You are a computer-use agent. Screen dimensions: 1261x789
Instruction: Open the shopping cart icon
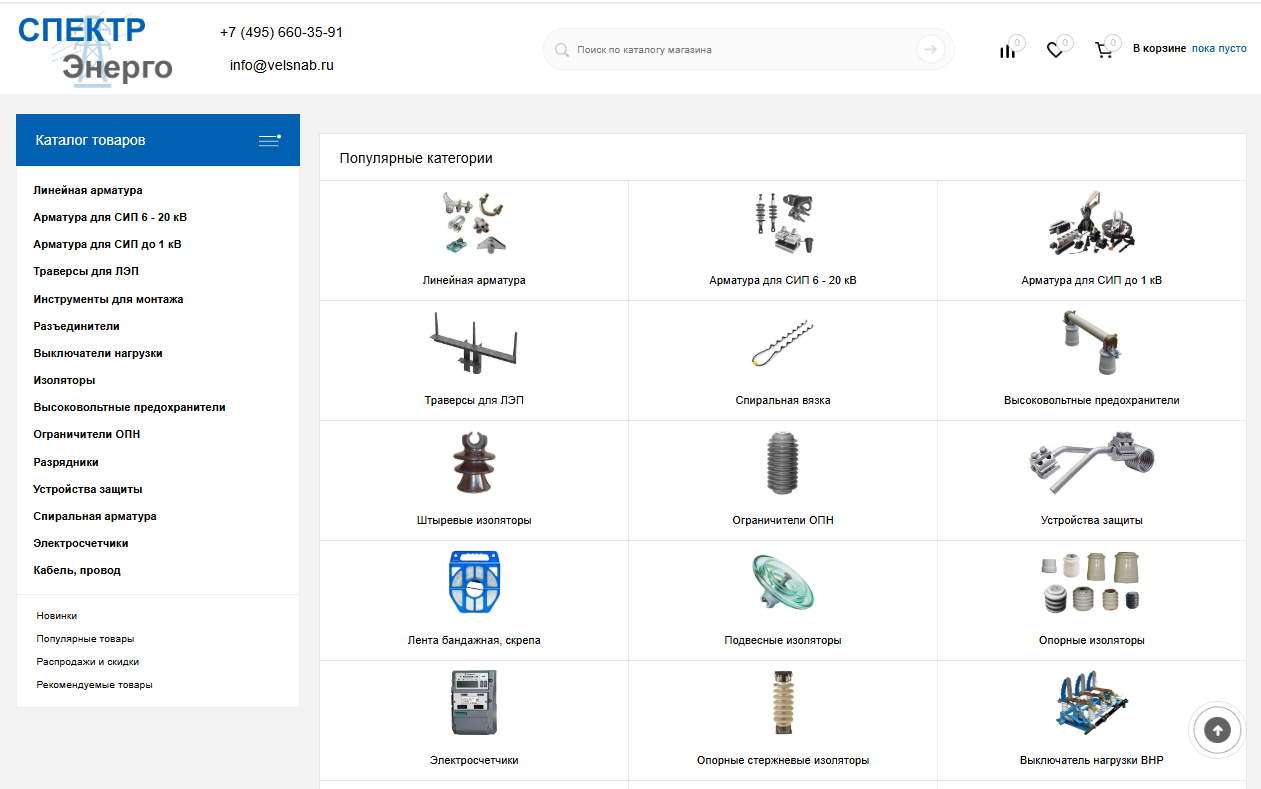point(1104,50)
